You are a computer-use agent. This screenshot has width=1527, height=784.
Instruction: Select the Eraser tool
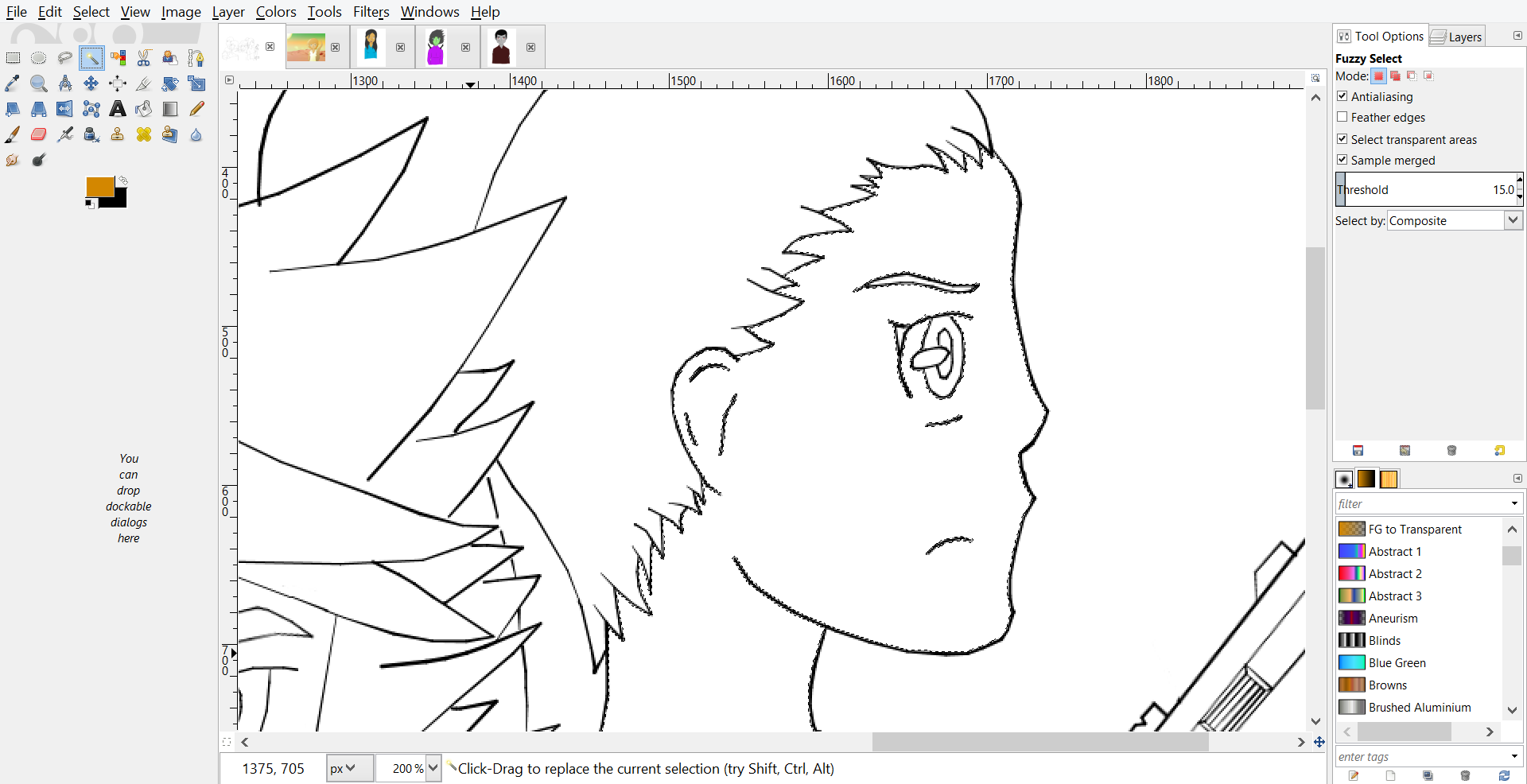(x=38, y=134)
